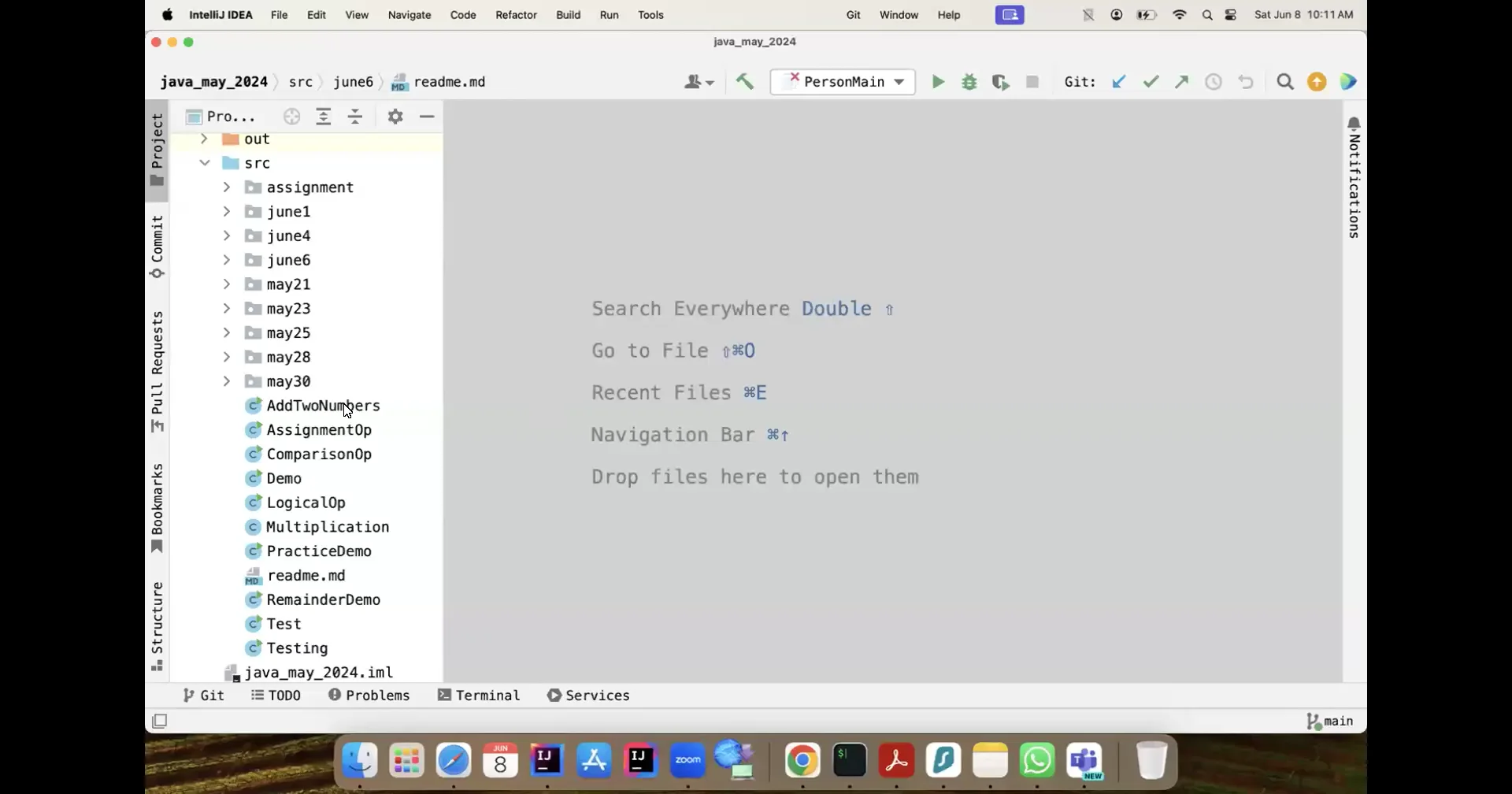Select readme.md in the breadcrumb bar
1512x794 pixels.
pos(447,81)
